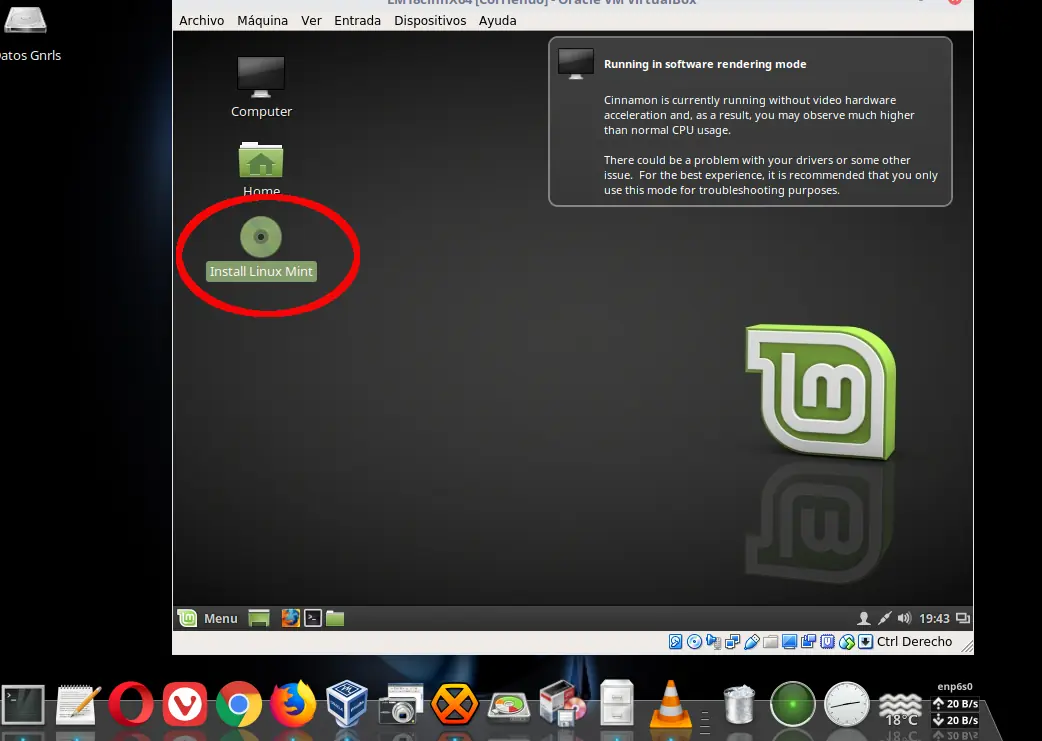The height and width of the screenshot is (741, 1042).
Task: Launch the orange X hexagon app in dock
Action: click(455, 704)
